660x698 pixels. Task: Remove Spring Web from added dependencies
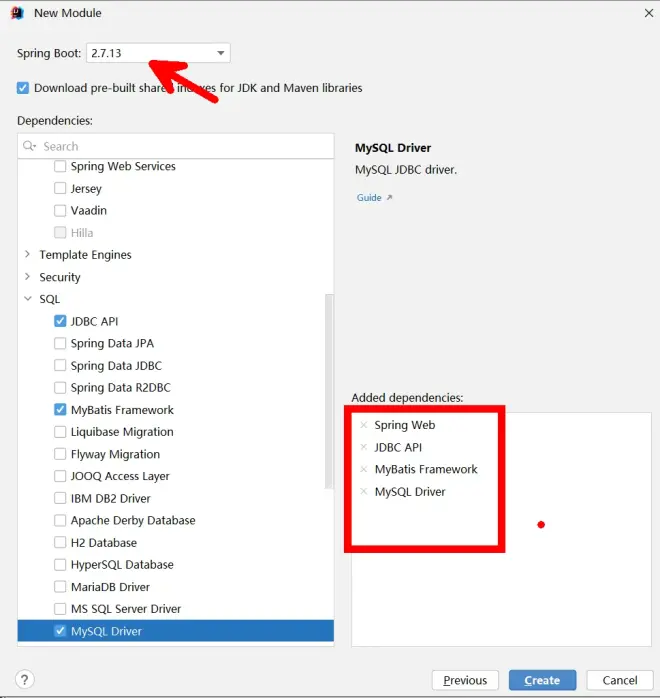tap(364, 425)
